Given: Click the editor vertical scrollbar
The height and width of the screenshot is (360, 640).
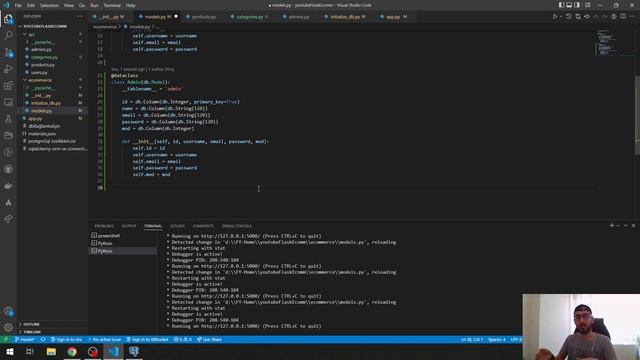Looking at the screenshot, I should [x=637, y=114].
